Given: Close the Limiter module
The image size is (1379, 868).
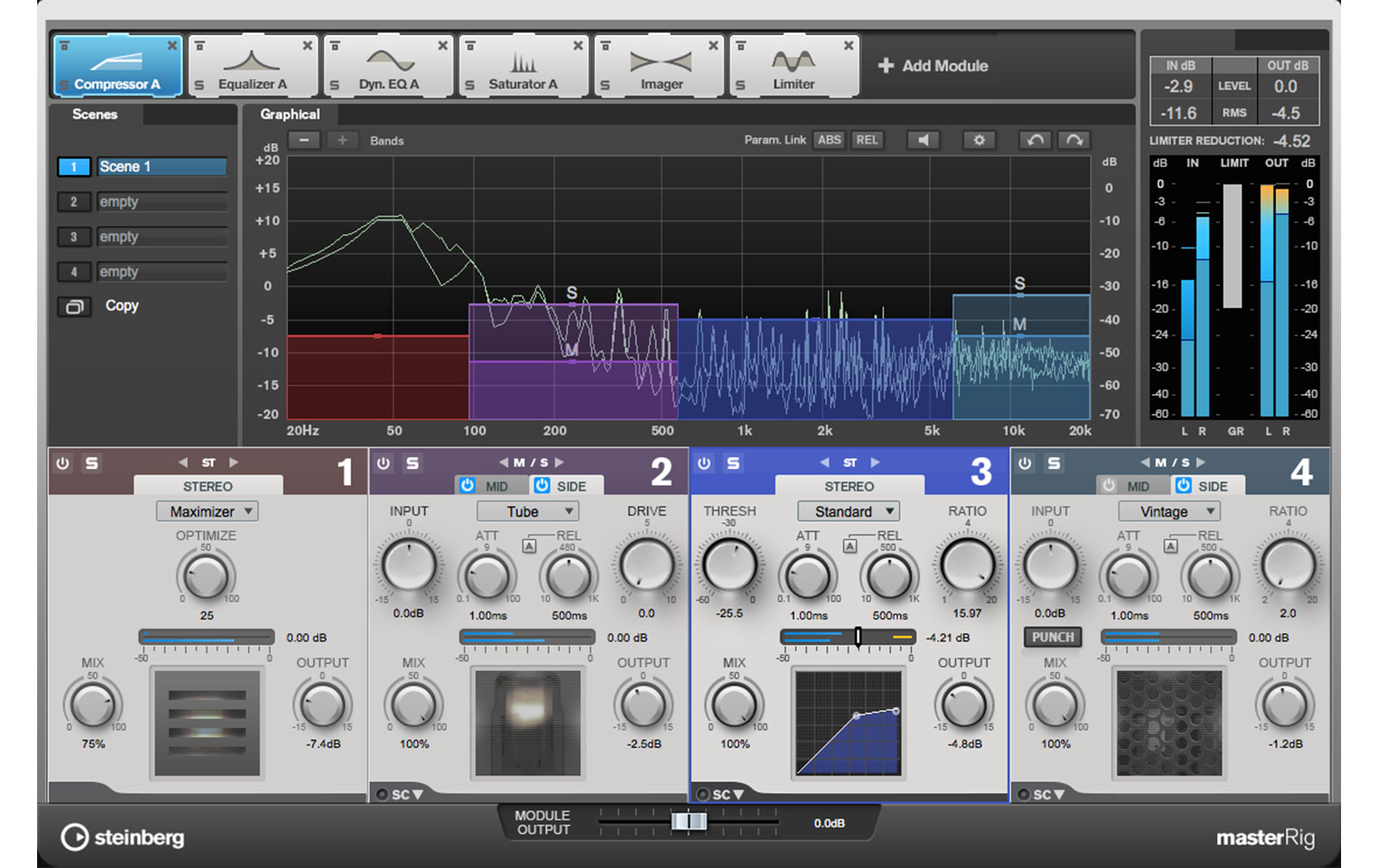Looking at the screenshot, I should tap(849, 46).
